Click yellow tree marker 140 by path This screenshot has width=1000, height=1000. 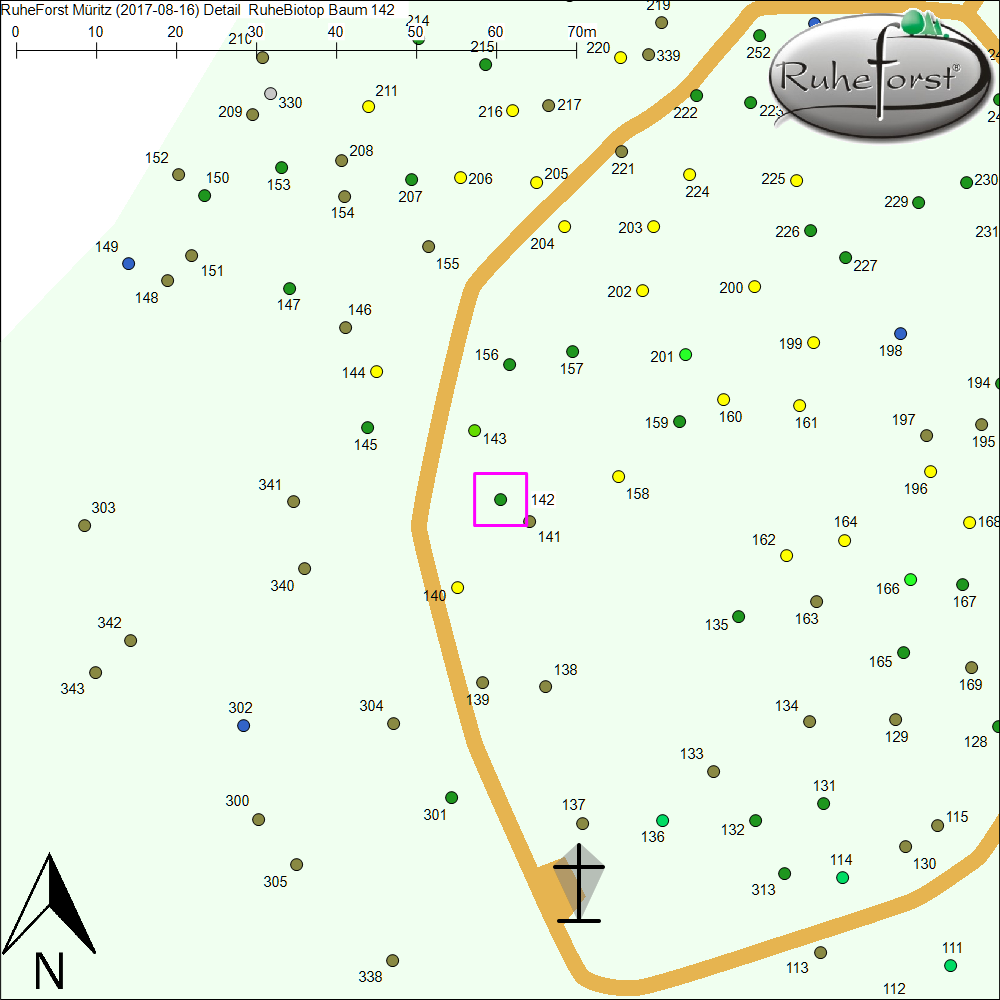(458, 588)
